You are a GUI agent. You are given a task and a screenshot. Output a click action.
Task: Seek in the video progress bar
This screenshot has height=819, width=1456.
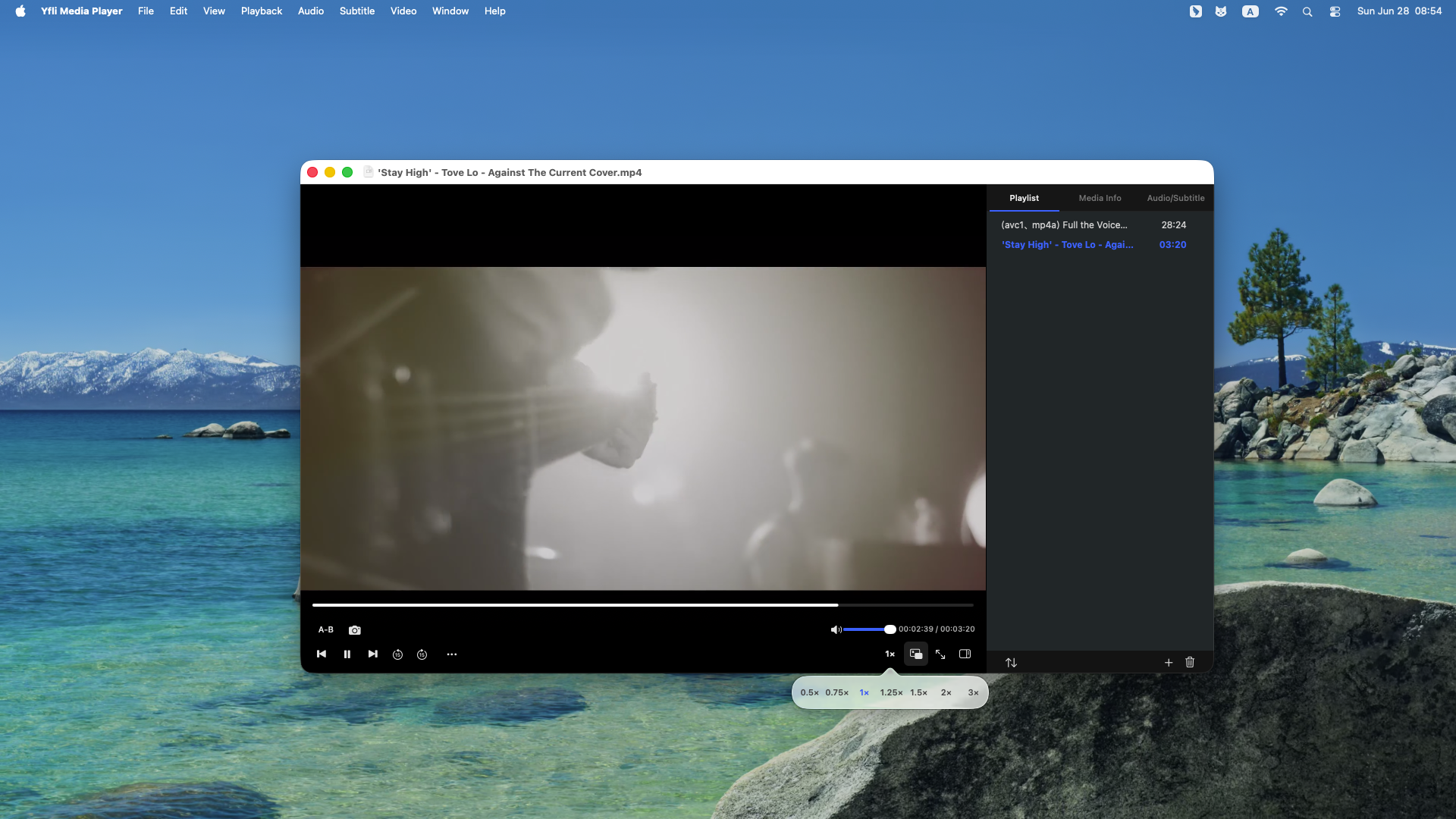pyautogui.click(x=642, y=605)
